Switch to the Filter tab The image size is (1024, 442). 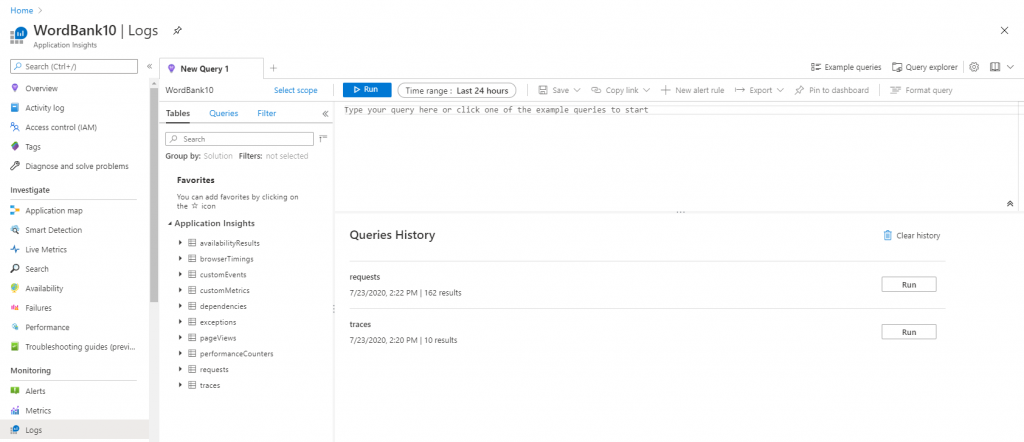(266, 114)
